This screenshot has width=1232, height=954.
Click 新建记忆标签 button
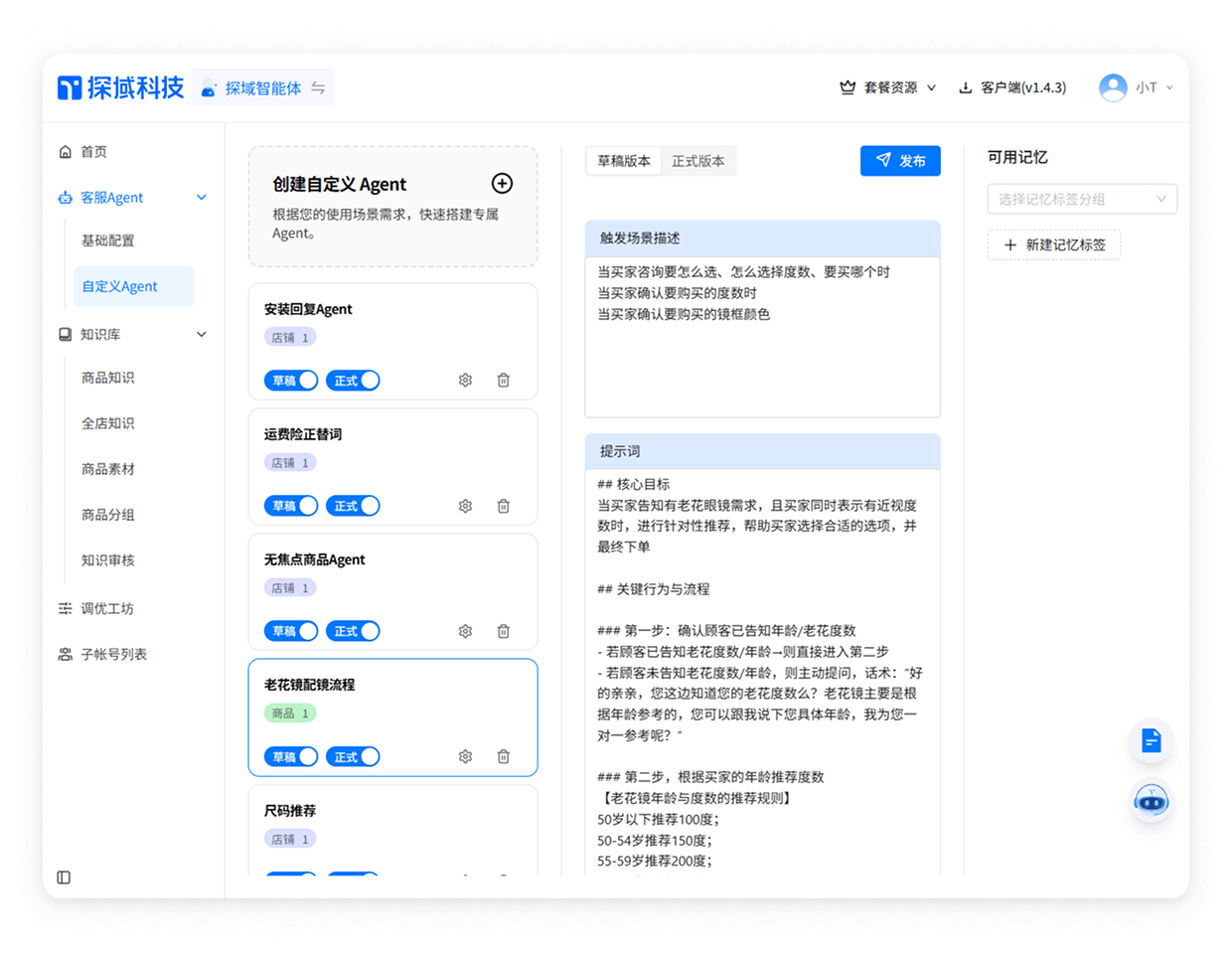click(x=1053, y=244)
